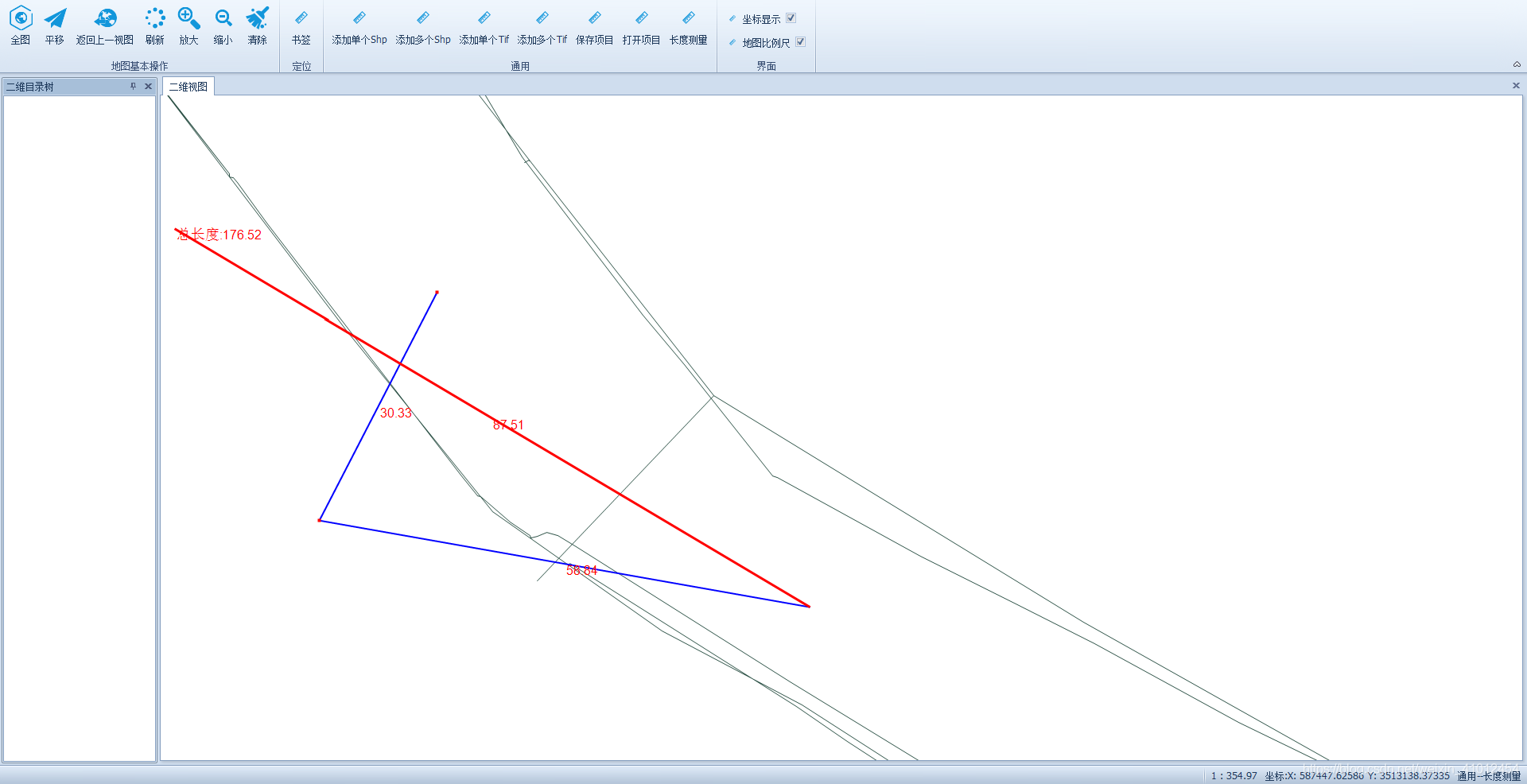Toggle the 地图比例尺 checkbox
Image resolution: width=1527 pixels, height=784 pixels.
(x=801, y=42)
